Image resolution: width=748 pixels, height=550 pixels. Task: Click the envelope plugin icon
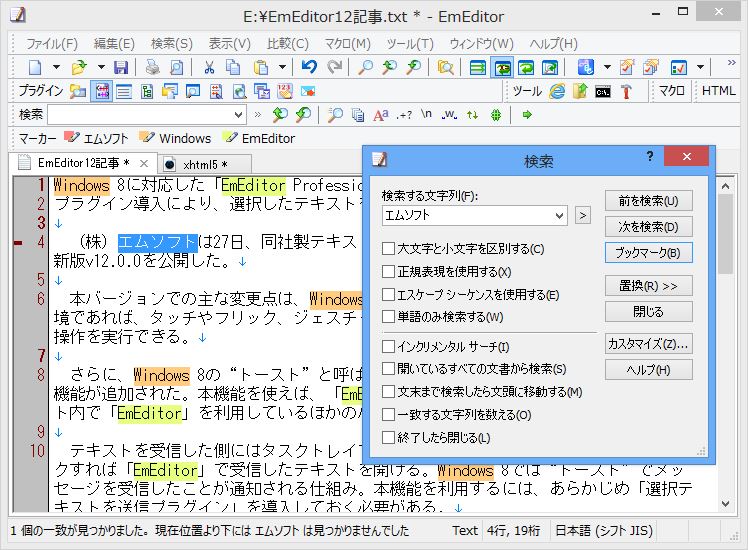tap(308, 91)
